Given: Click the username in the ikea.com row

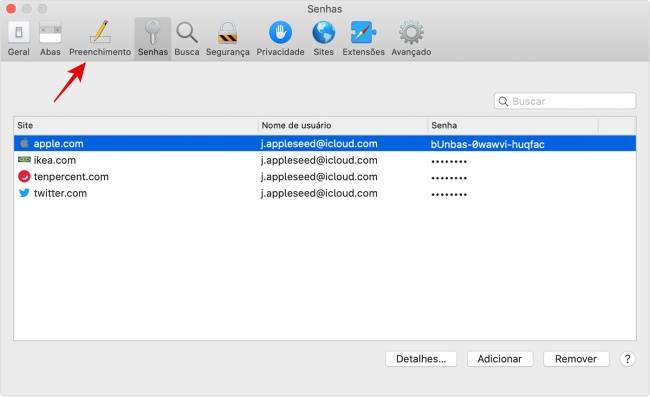Looking at the screenshot, I should 319,160.
